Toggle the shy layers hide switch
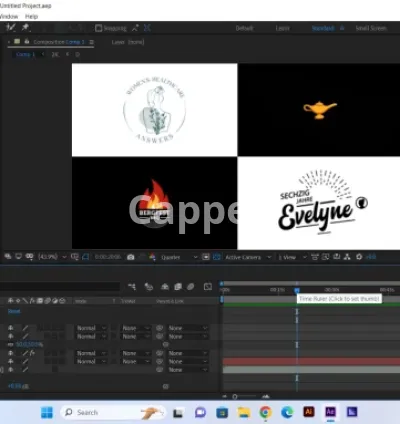This screenshot has width=400, height=424. tap(165, 286)
